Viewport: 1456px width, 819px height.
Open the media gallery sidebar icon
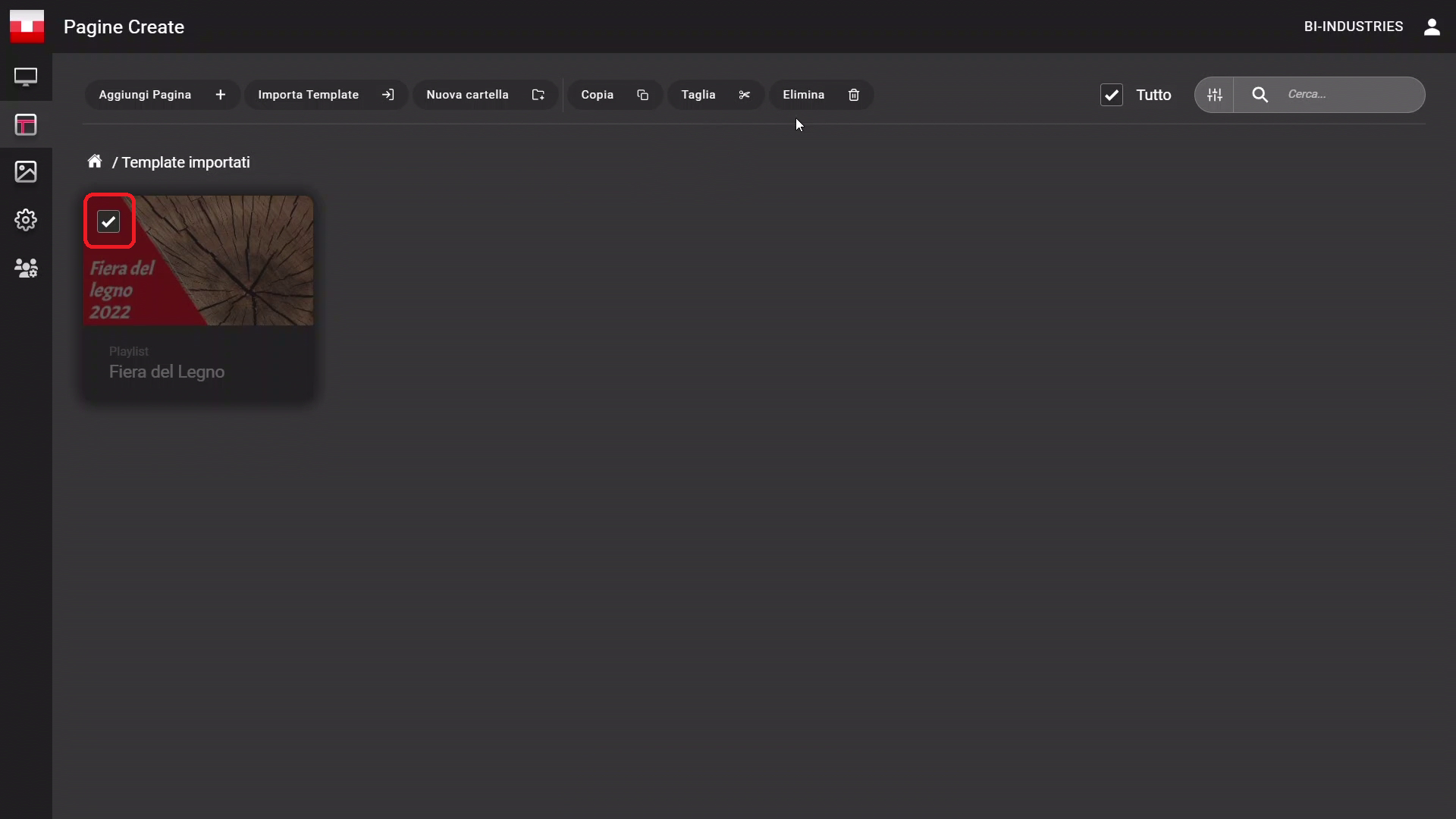click(26, 172)
